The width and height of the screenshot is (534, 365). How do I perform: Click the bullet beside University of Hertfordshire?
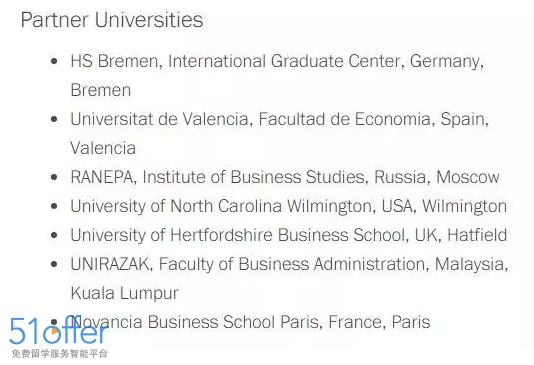54,235
